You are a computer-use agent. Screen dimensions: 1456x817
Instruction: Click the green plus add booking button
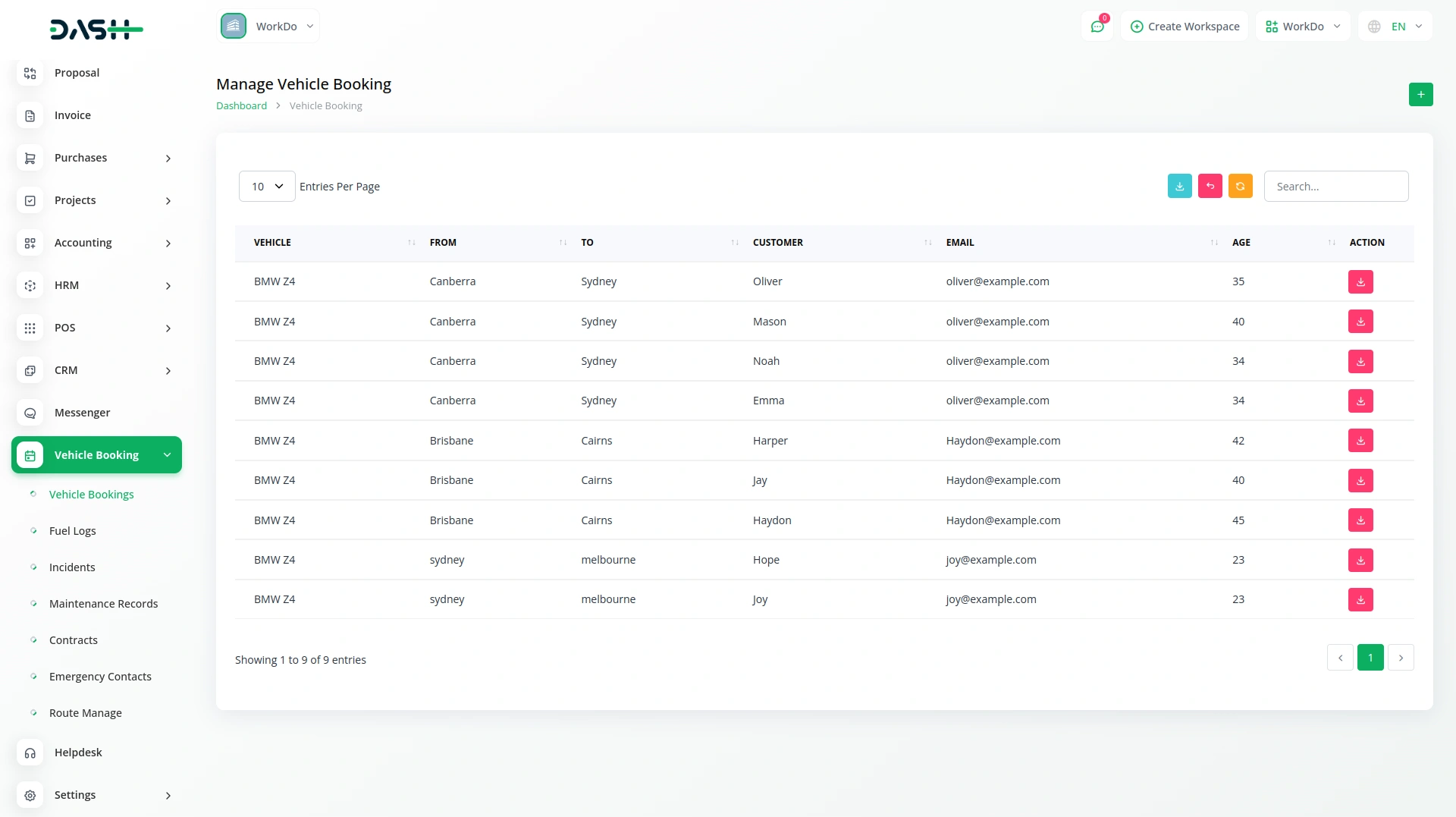(1420, 95)
